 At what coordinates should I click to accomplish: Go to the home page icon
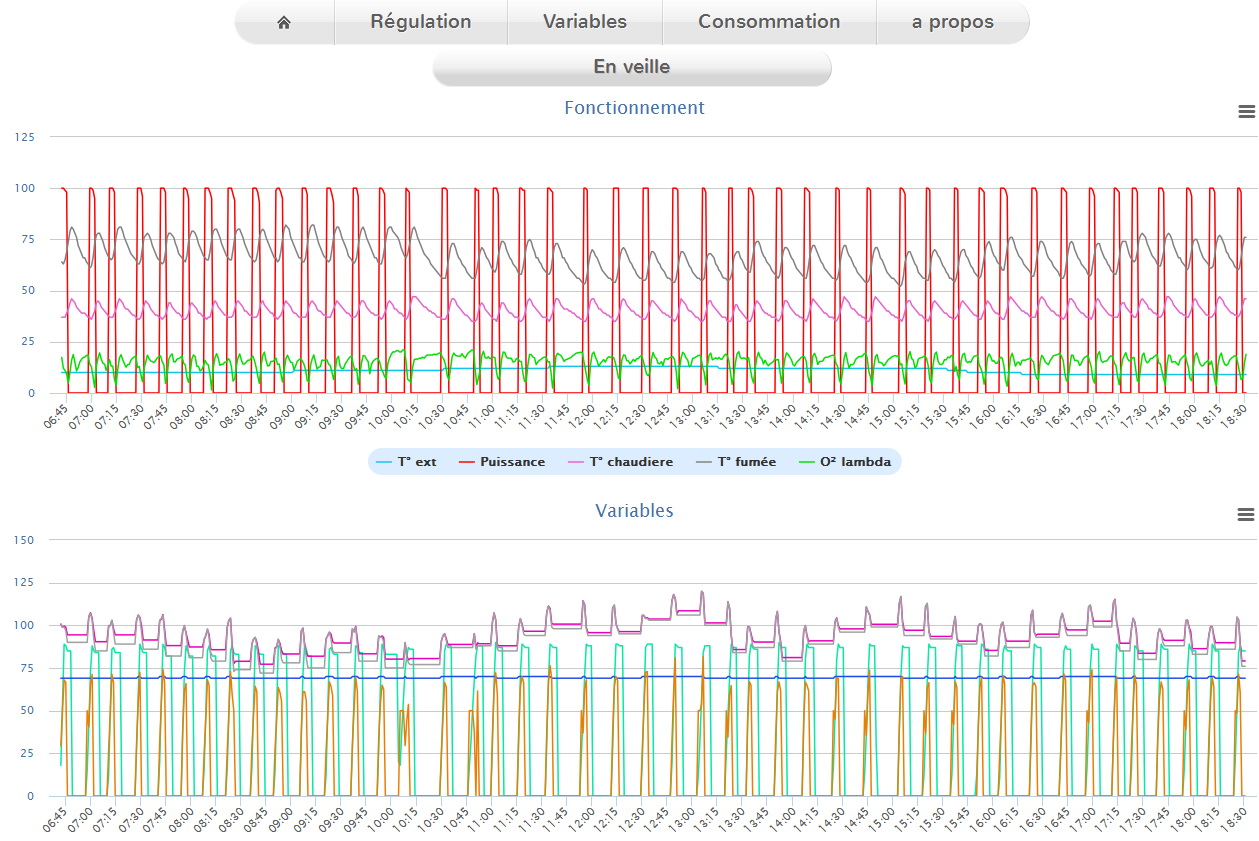(284, 22)
